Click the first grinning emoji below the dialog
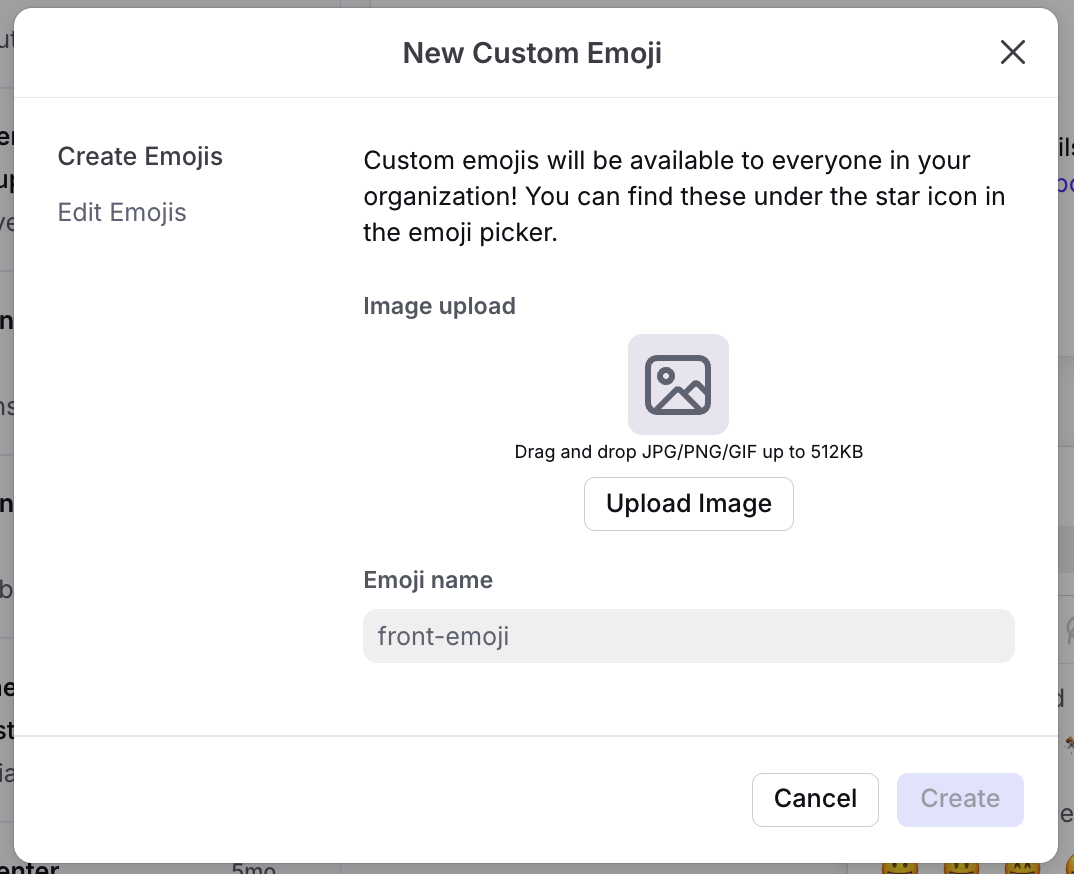This screenshot has height=874, width=1074. (898, 868)
